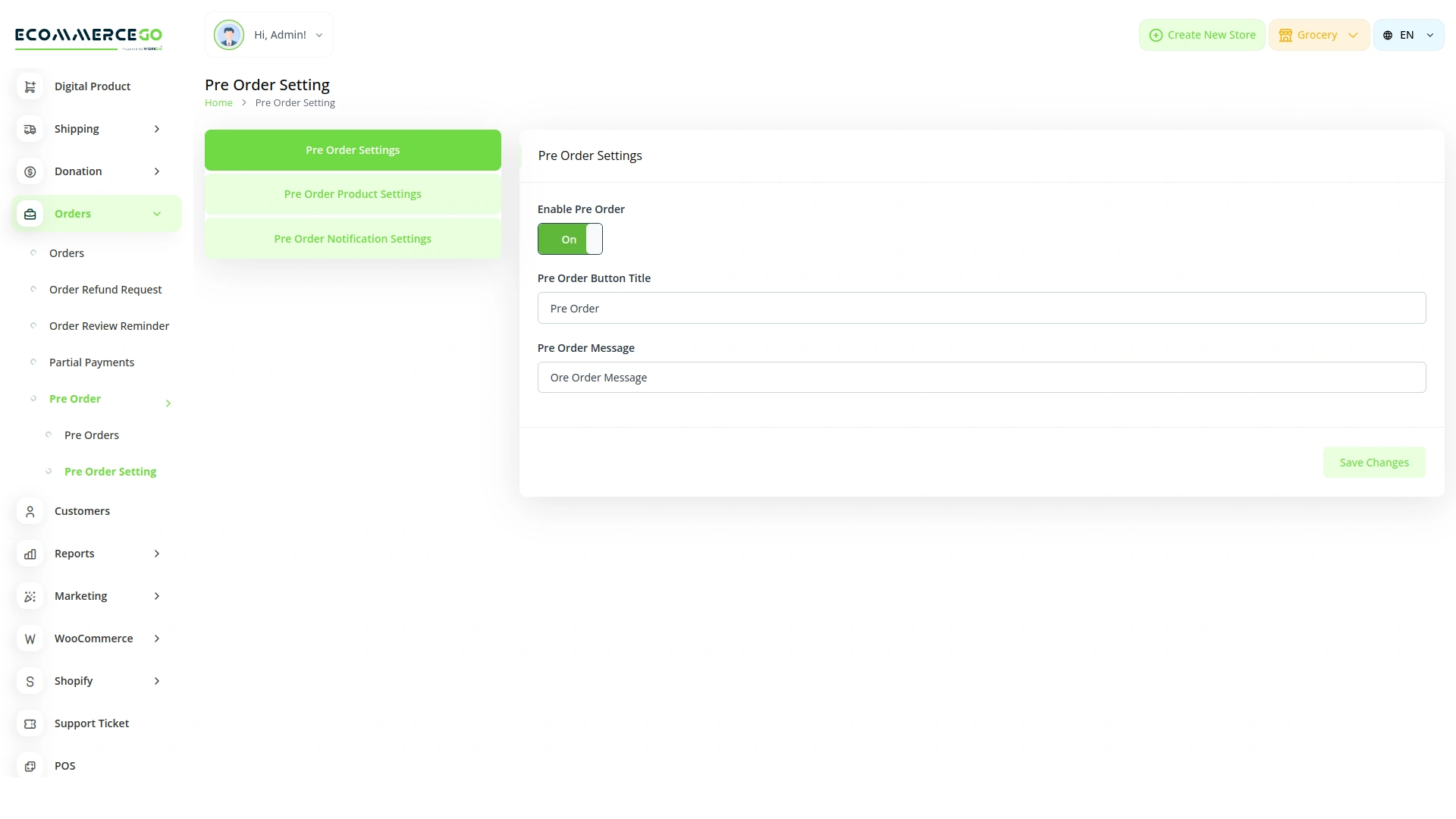The width and height of the screenshot is (1456, 819).
Task: Open Donation via its sidebar icon
Action: tap(30, 171)
